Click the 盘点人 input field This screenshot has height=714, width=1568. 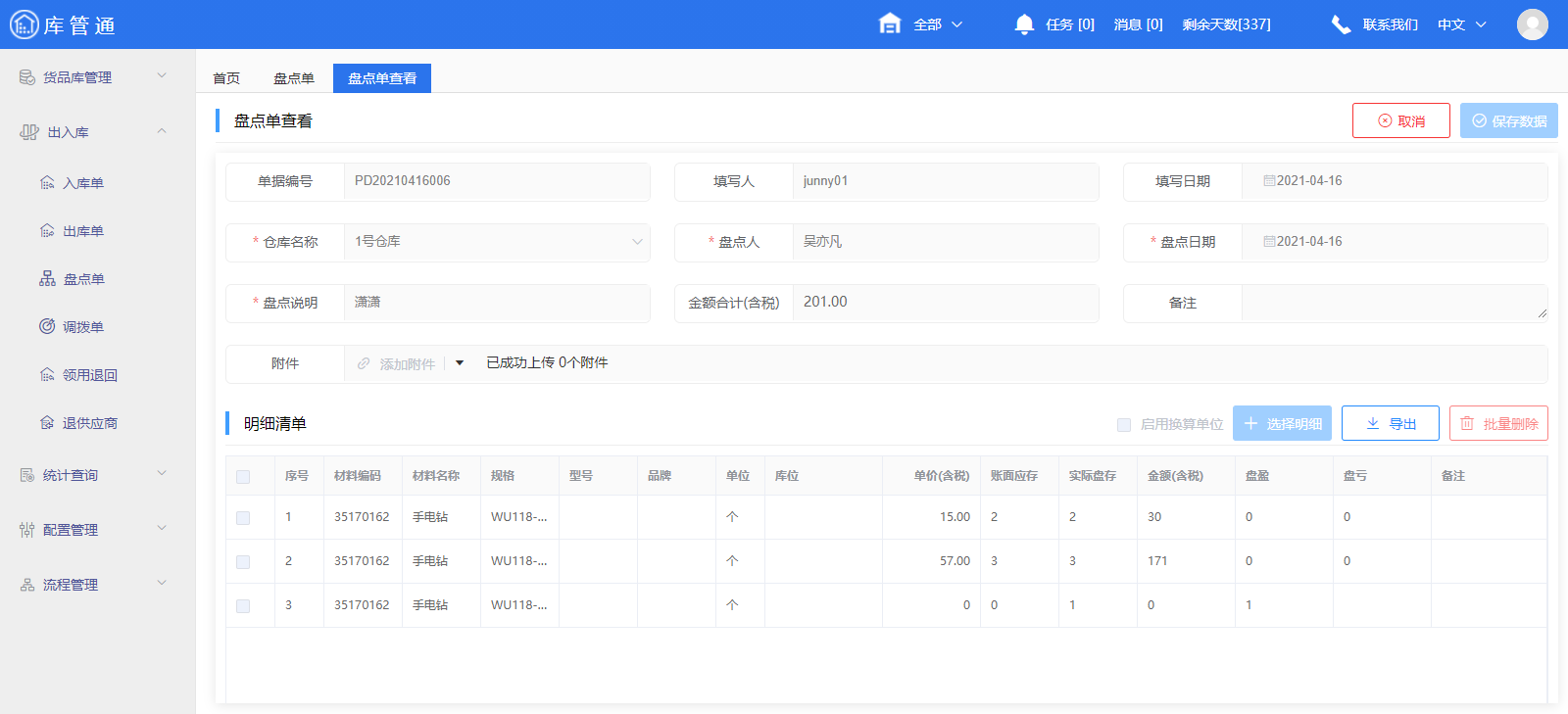[x=946, y=242]
